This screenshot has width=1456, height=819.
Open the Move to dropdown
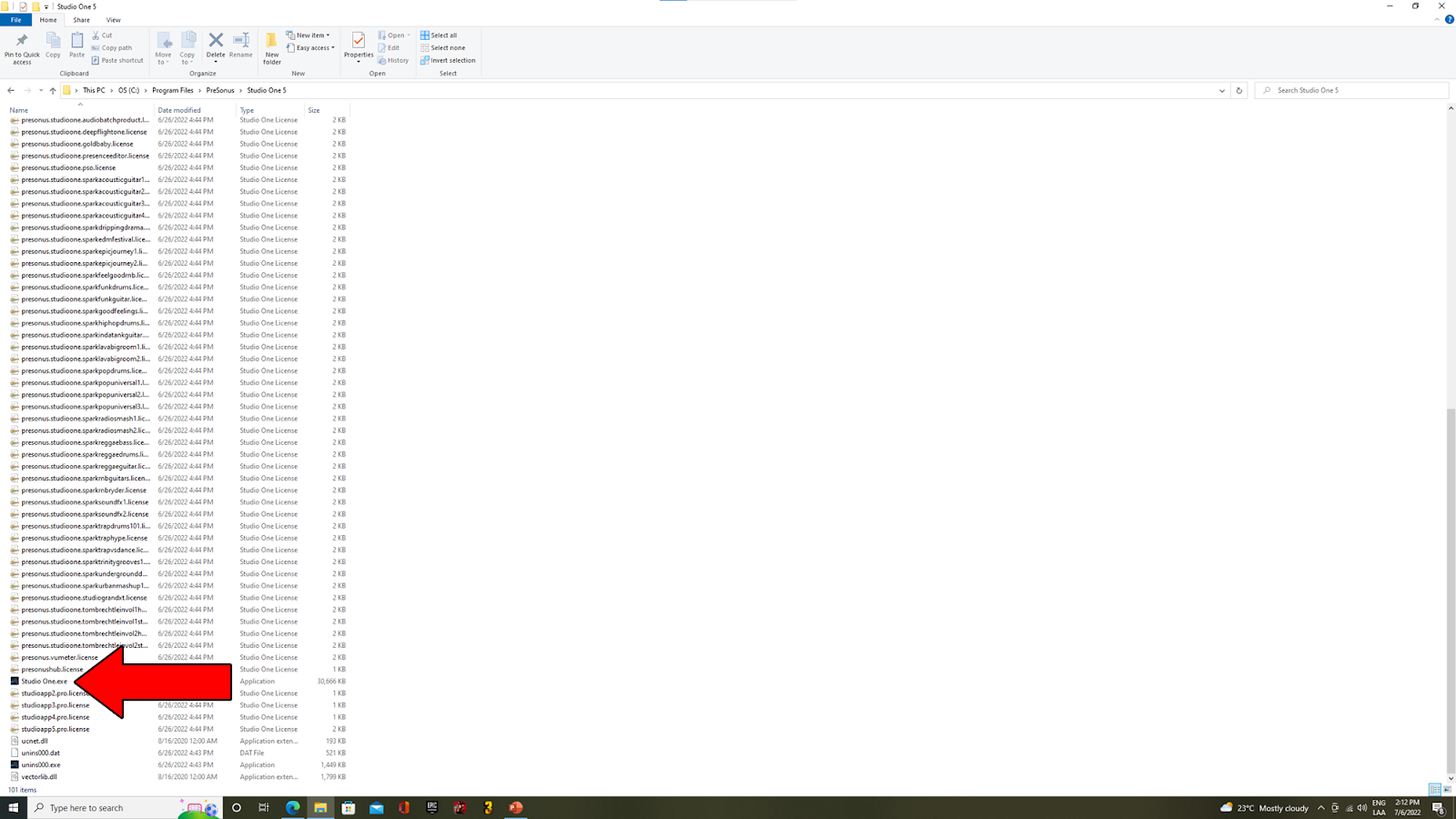coord(164,48)
